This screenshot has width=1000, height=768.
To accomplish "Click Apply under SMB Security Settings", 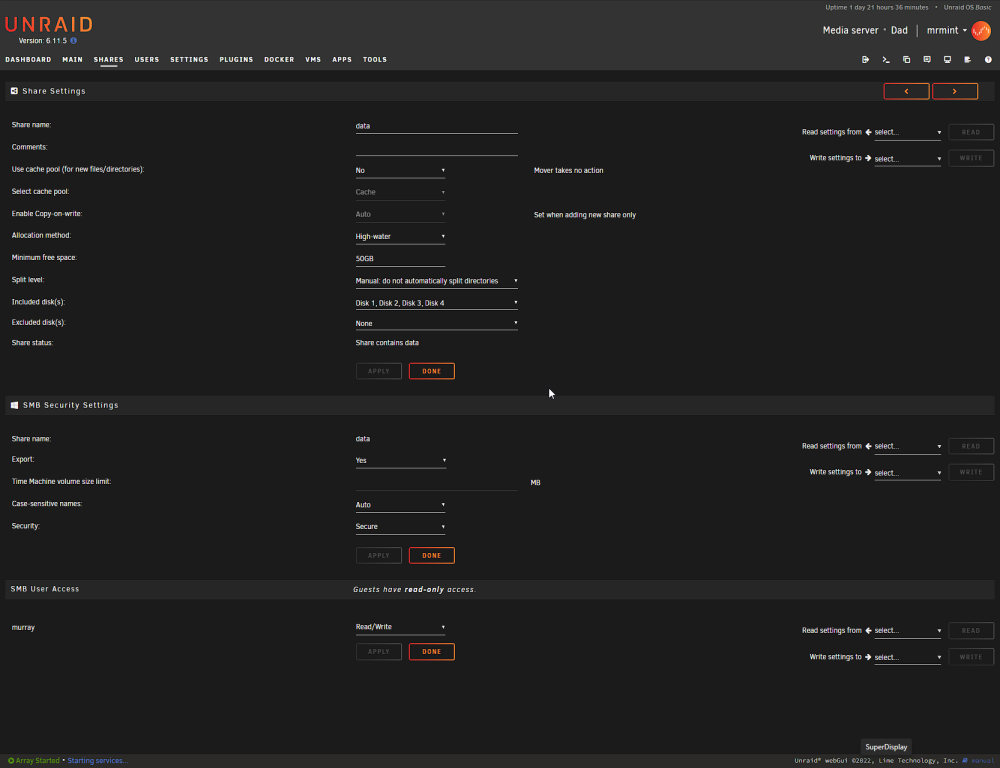I will pyautogui.click(x=379, y=556).
